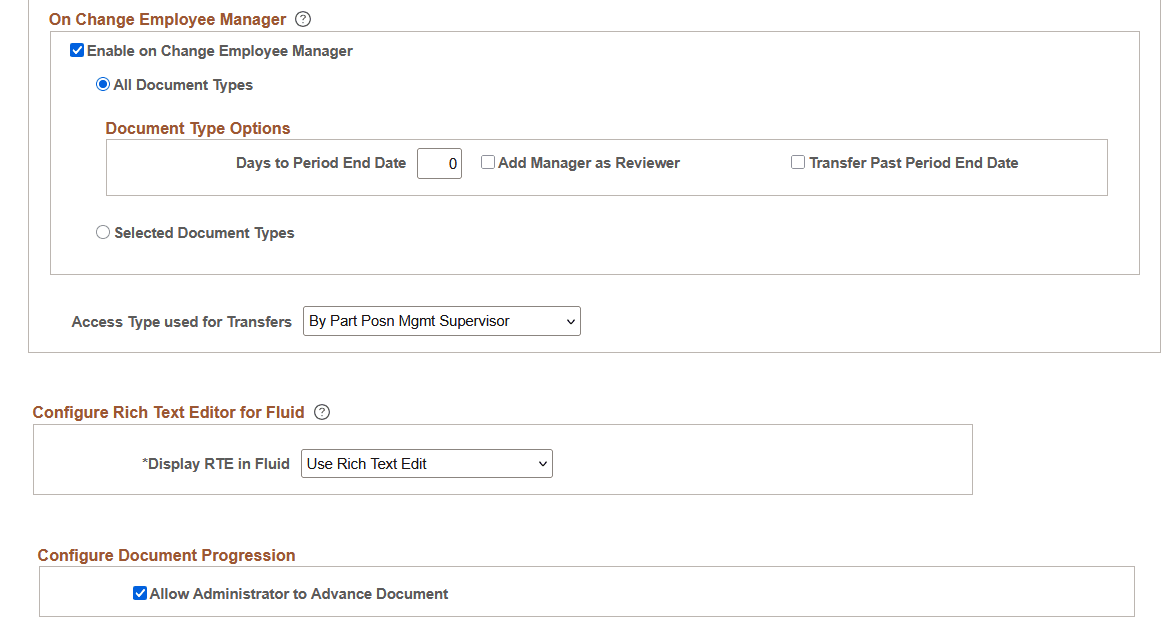Disable Enable on Change Employee Manager
The width and height of the screenshot is (1170, 627).
tap(76, 50)
